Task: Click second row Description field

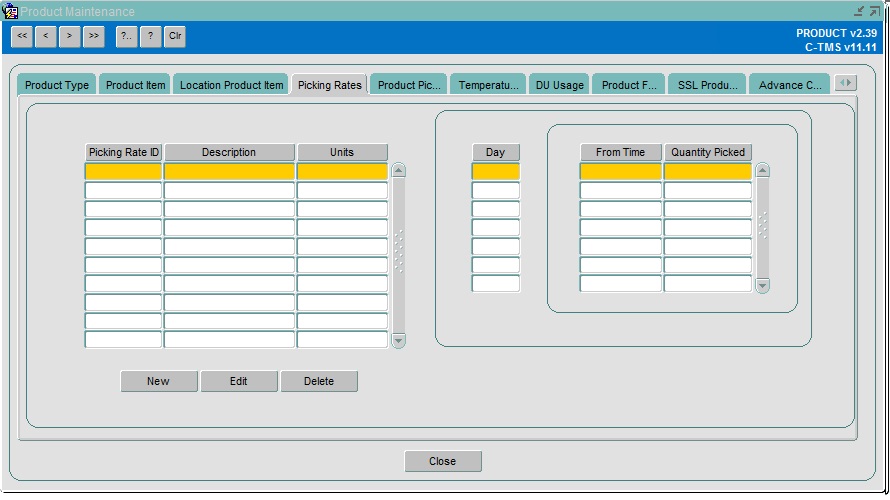Action: click(x=229, y=190)
